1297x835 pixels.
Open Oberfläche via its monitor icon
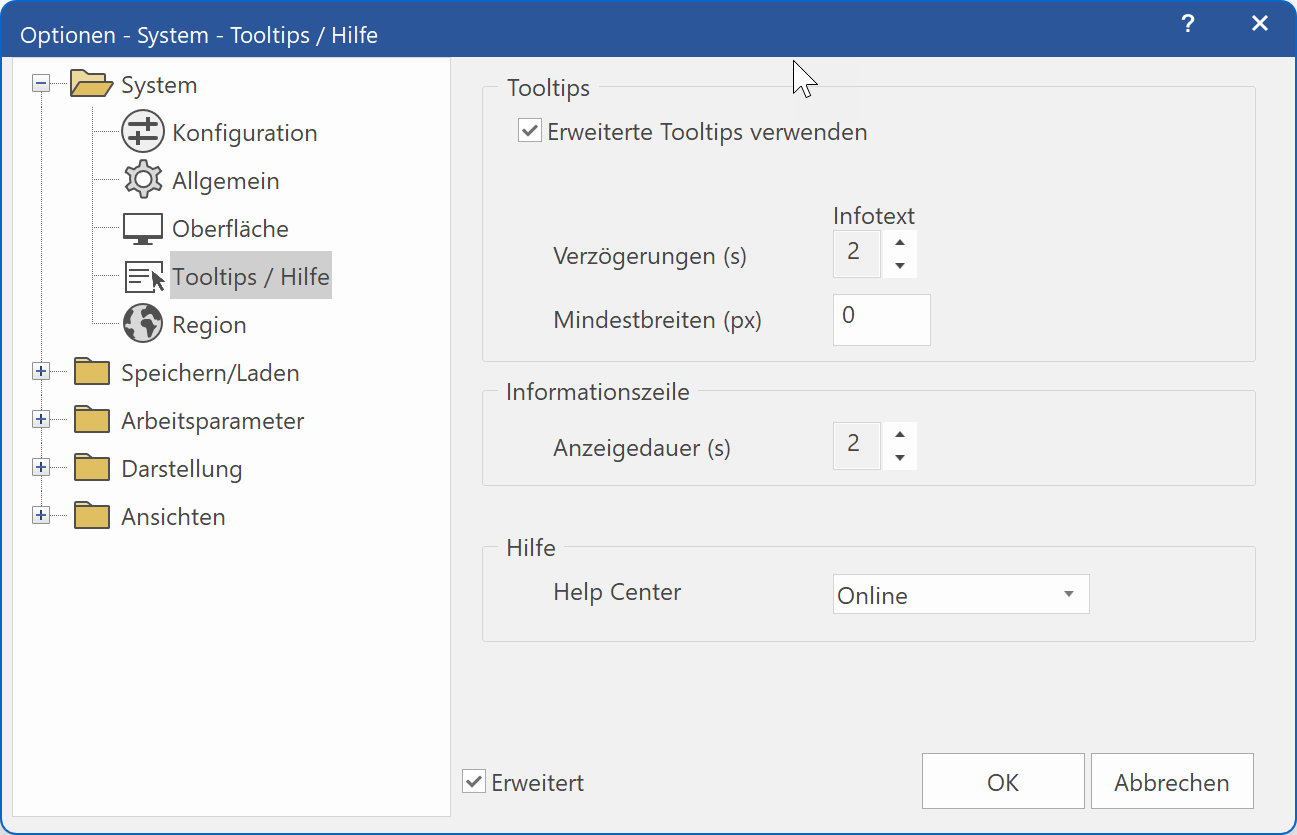pyautogui.click(x=142, y=227)
